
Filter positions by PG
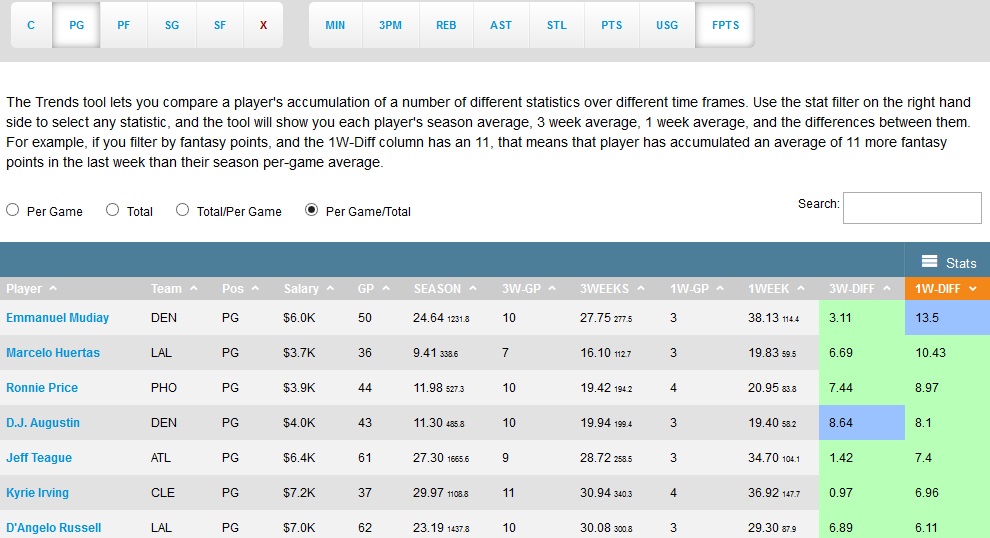point(76,25)
